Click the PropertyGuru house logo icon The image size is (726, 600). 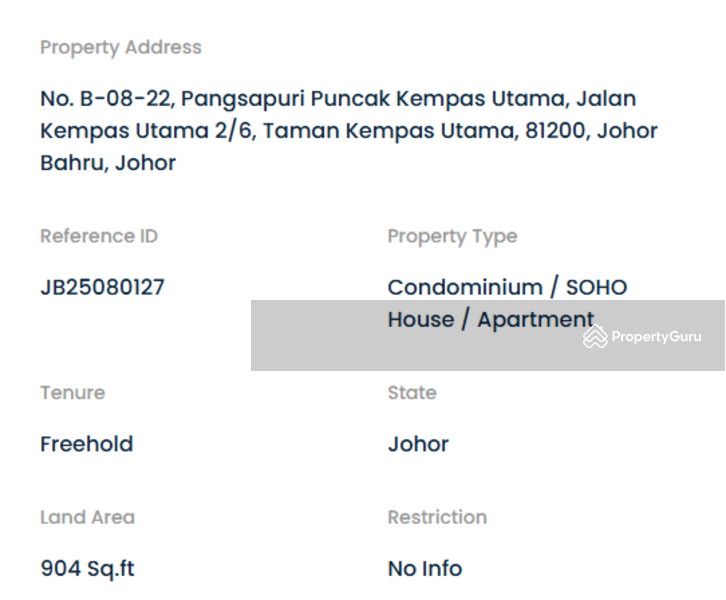[x=595, y=336]
